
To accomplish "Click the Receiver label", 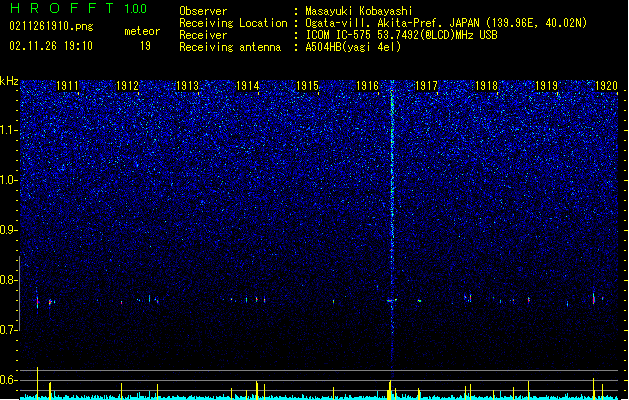I will pos(203,35).
